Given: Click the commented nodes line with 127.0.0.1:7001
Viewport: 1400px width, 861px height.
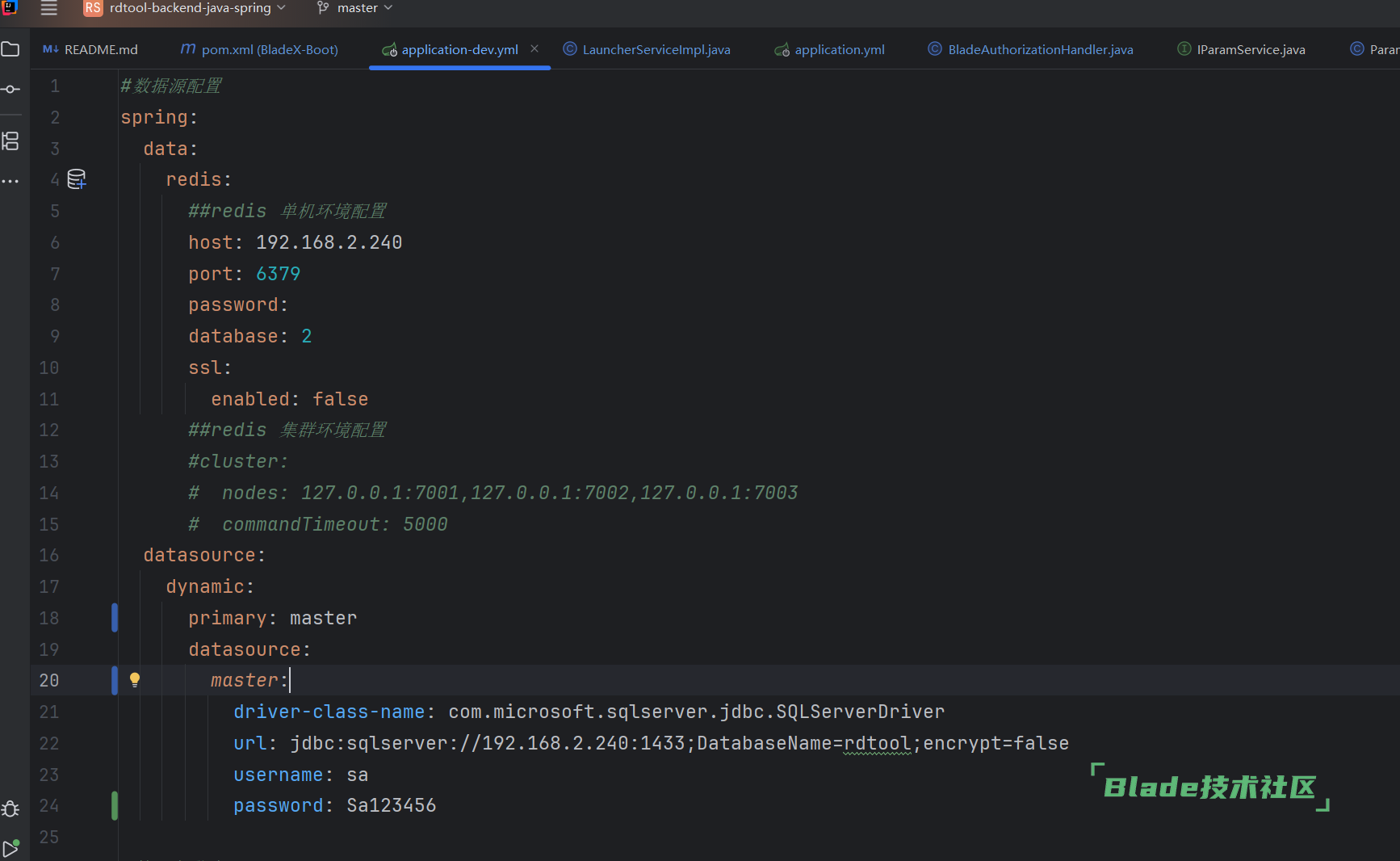Looking at the screenshot, I should (493, 493).
